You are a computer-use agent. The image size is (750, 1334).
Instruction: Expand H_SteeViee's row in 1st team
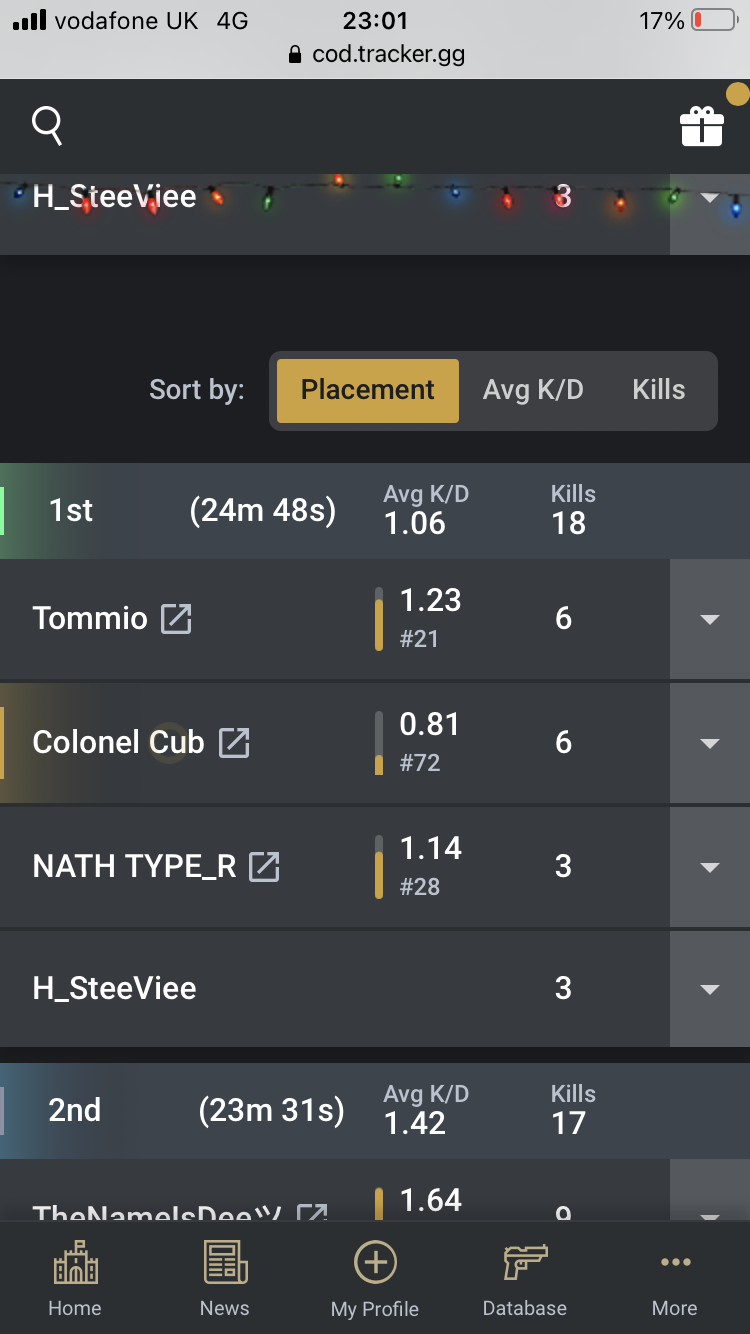tap(710, 989)
